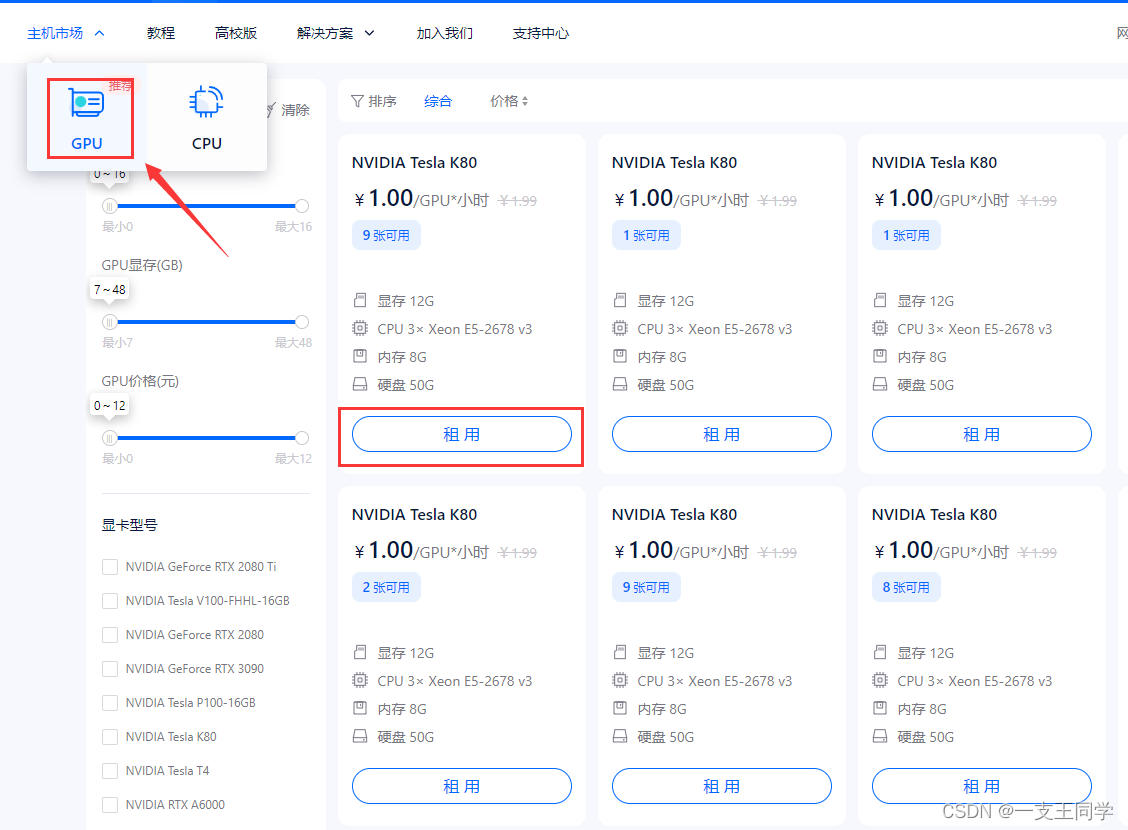Rent the K80 with 8张可用
1128x830 pixels.
[981, 786]
